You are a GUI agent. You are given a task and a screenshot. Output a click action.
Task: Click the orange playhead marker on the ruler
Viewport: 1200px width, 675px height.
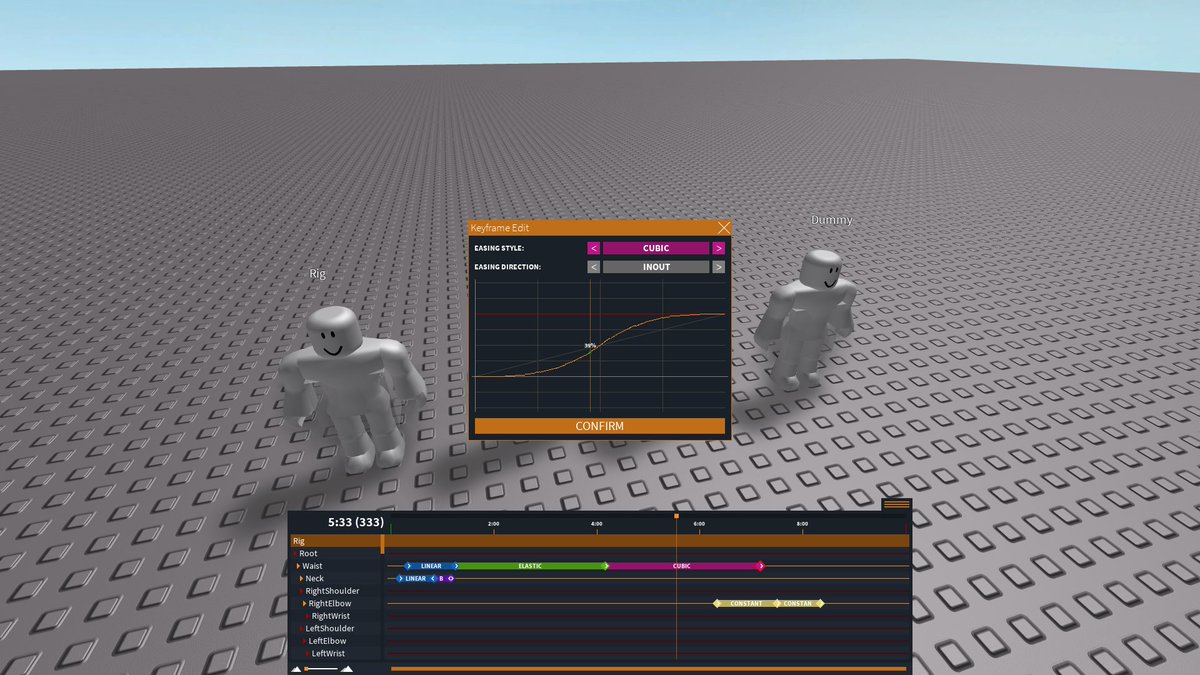677,516
